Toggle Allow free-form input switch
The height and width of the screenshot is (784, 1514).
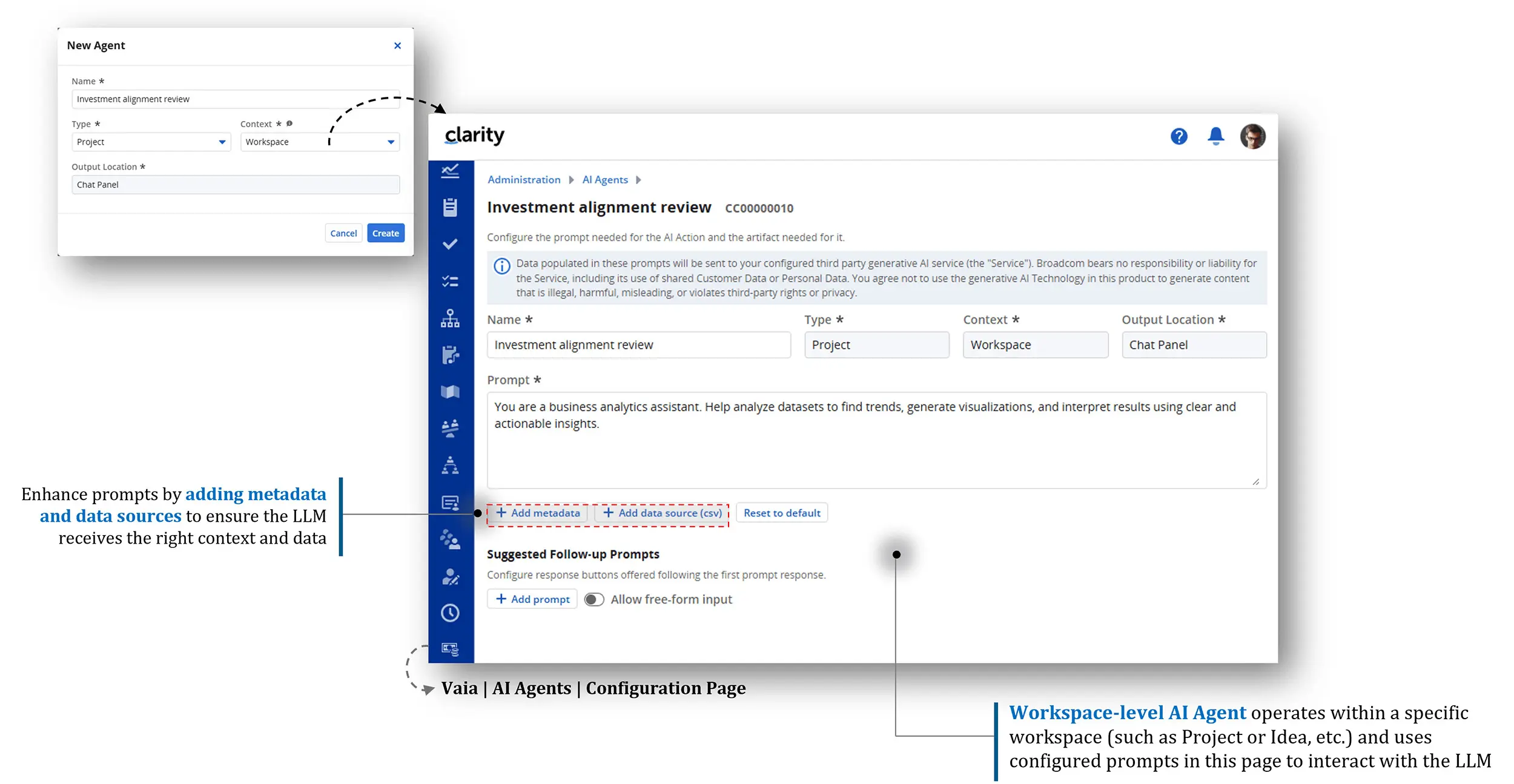point(594,599)
